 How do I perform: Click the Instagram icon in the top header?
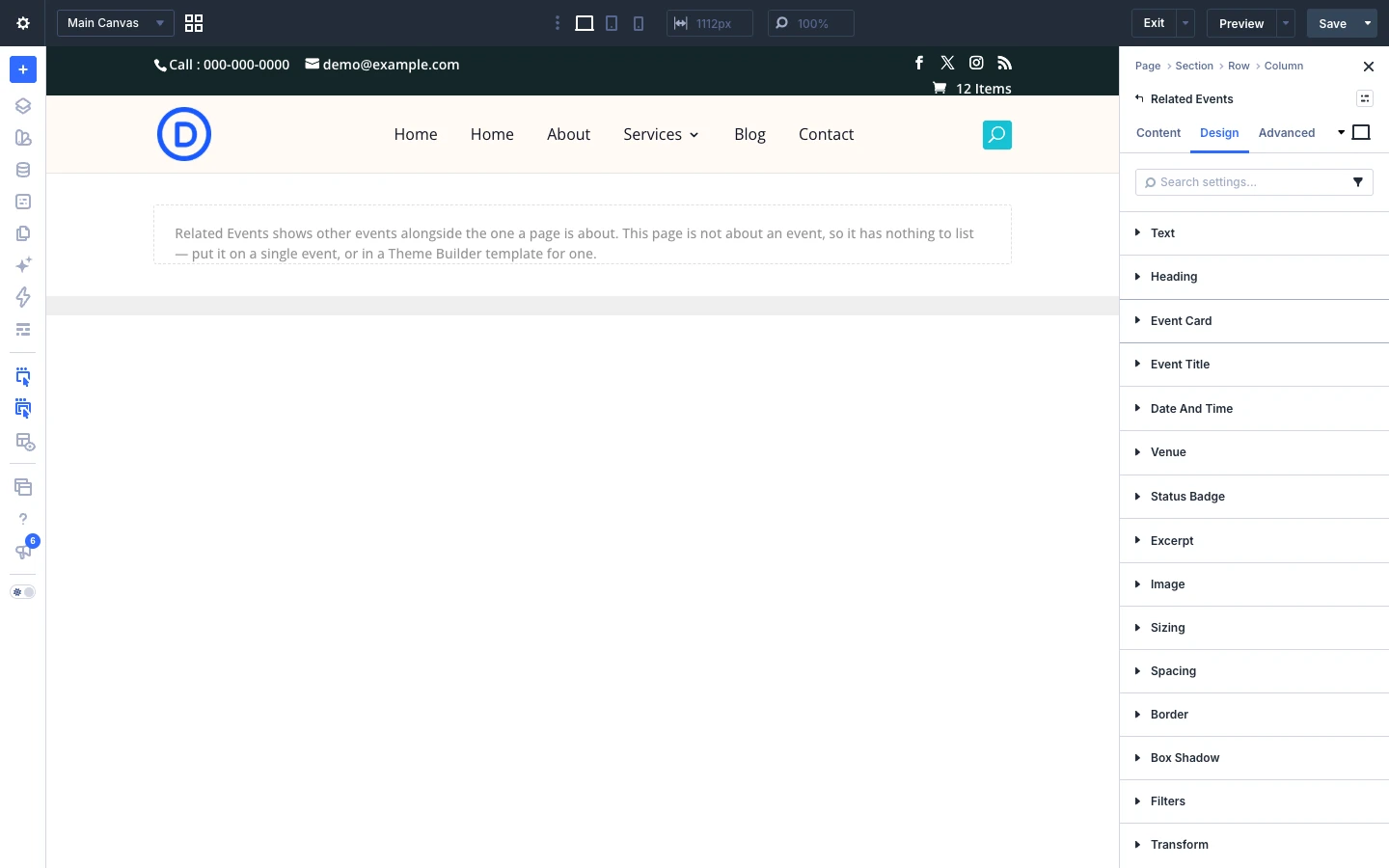pyautogui.click(x=976, y=63)
